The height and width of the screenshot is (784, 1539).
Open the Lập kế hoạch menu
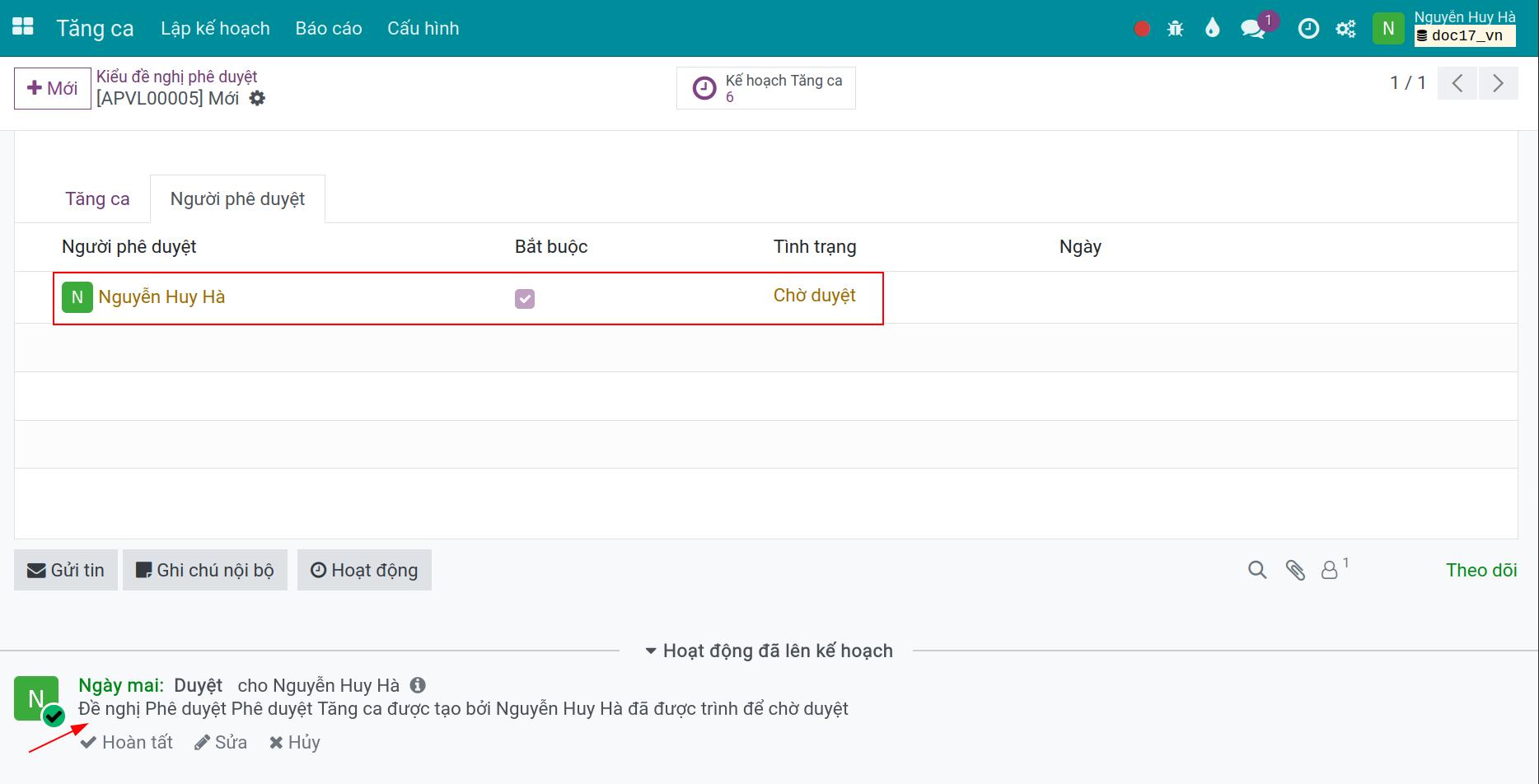(x=215, y=28)
